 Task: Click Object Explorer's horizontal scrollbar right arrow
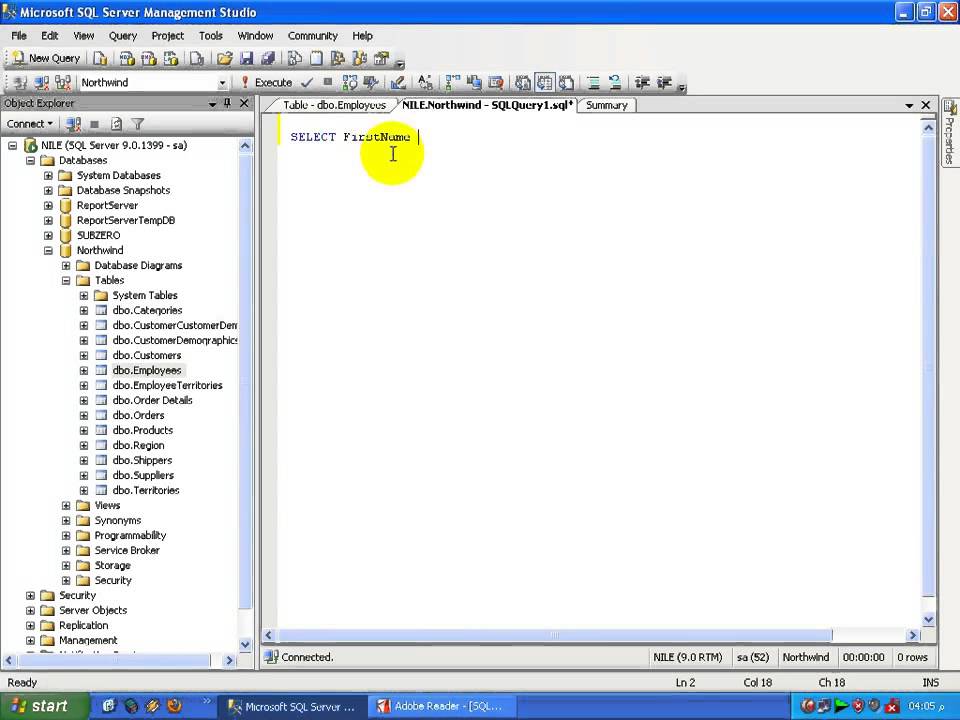pyautogui.click(x=229, y=661)
